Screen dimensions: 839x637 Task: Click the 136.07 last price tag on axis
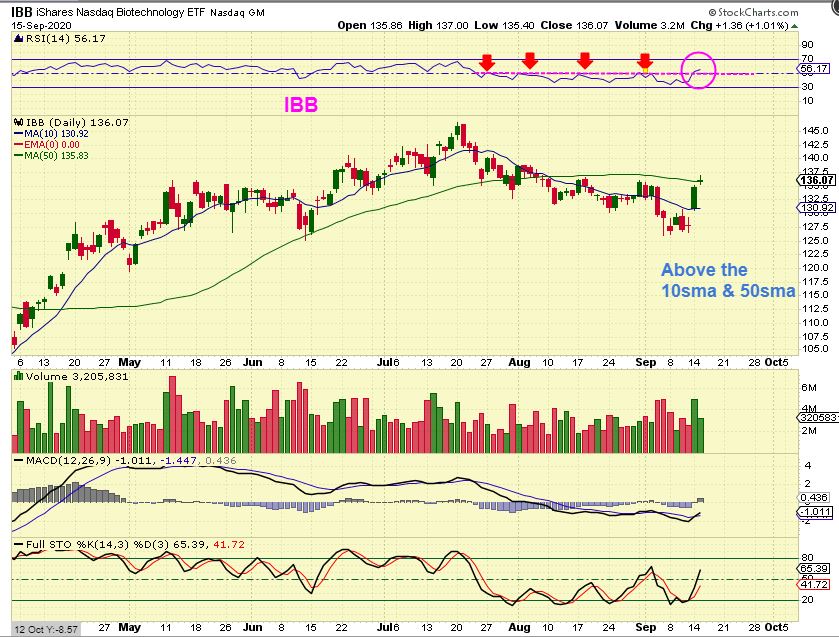[817, 180]
